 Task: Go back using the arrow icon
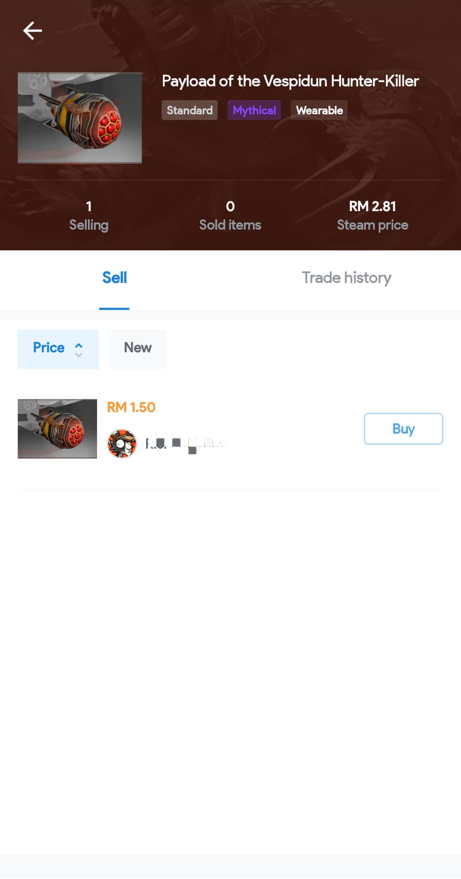click(33, 31)
